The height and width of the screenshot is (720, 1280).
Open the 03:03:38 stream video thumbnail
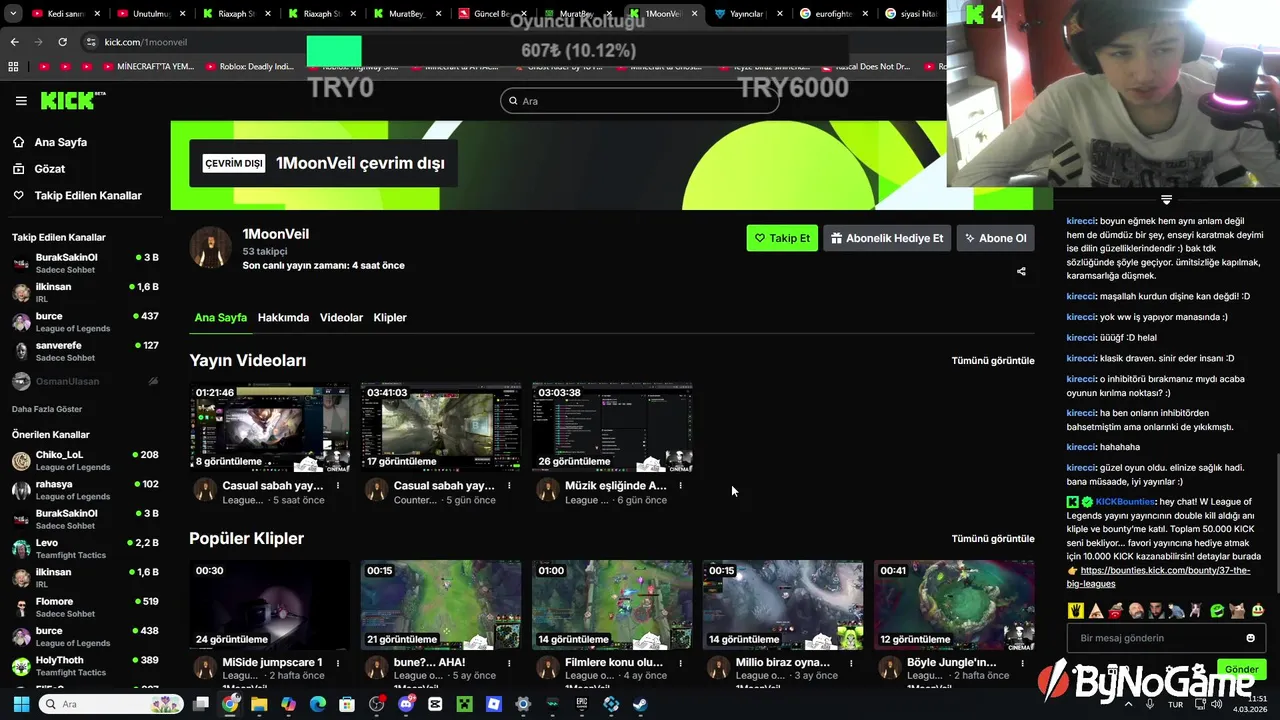click(x=612, y=427)
